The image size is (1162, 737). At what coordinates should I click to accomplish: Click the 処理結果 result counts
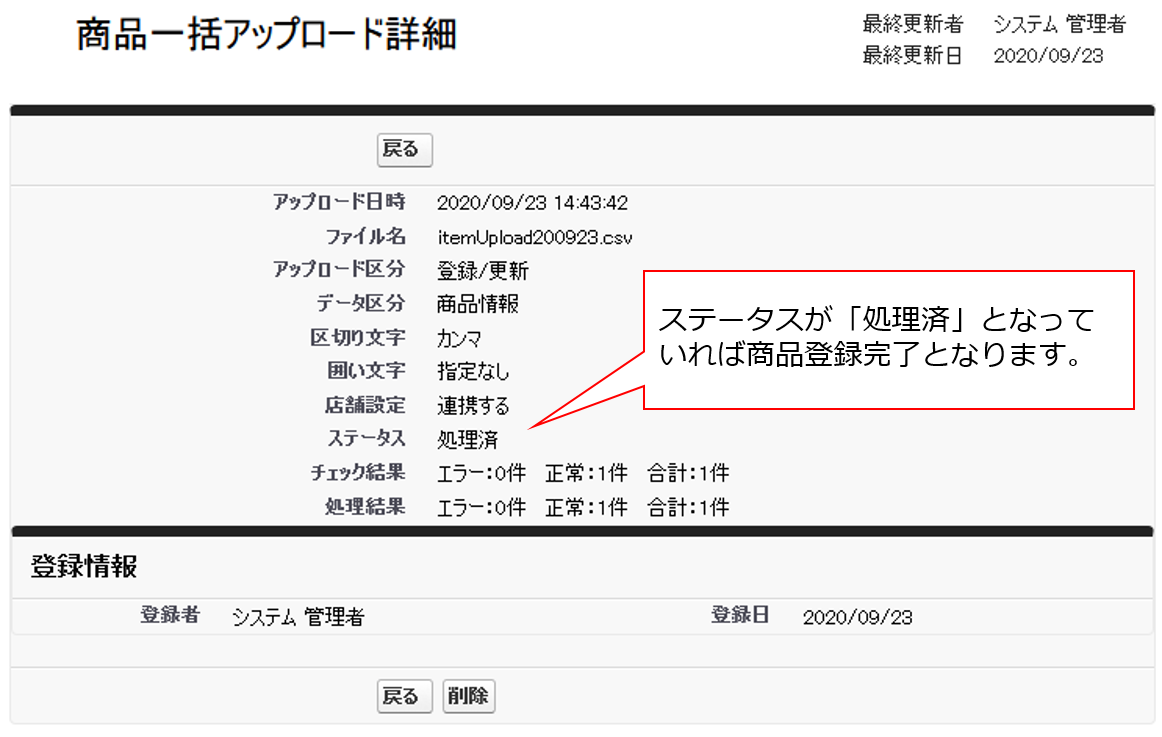pos(583,507)
